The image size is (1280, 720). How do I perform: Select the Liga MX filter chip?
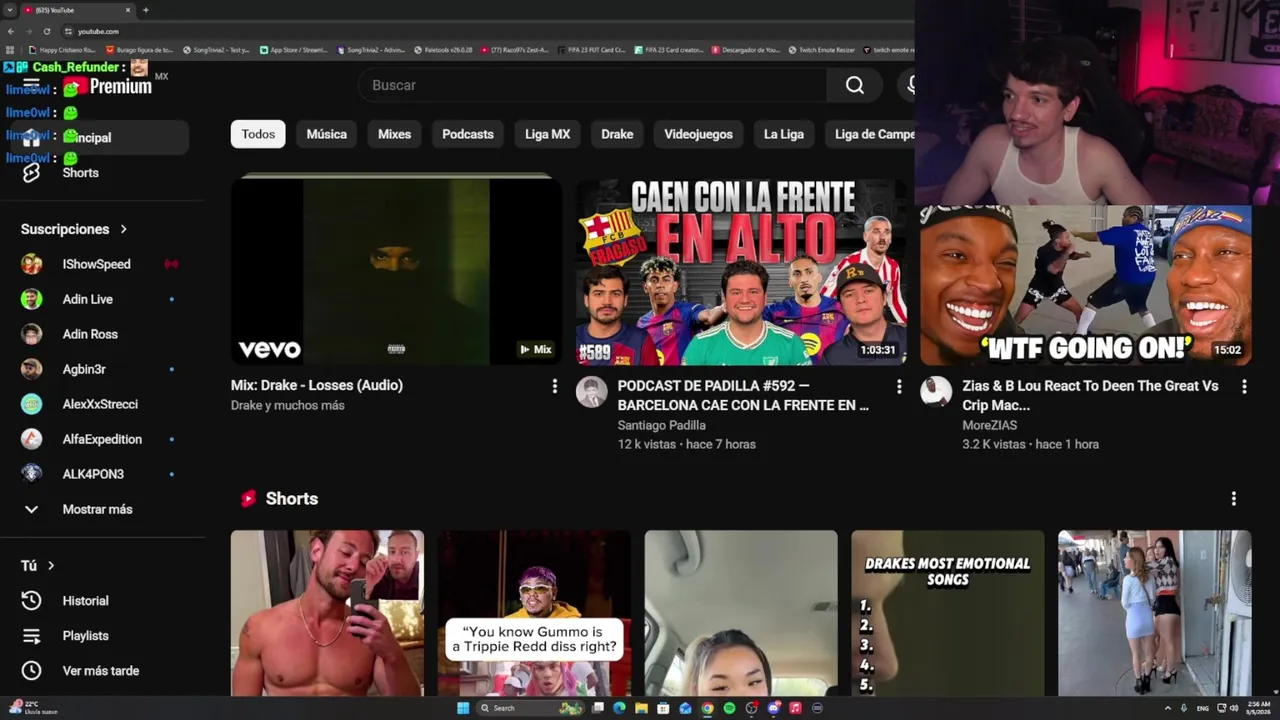(548, 134)
